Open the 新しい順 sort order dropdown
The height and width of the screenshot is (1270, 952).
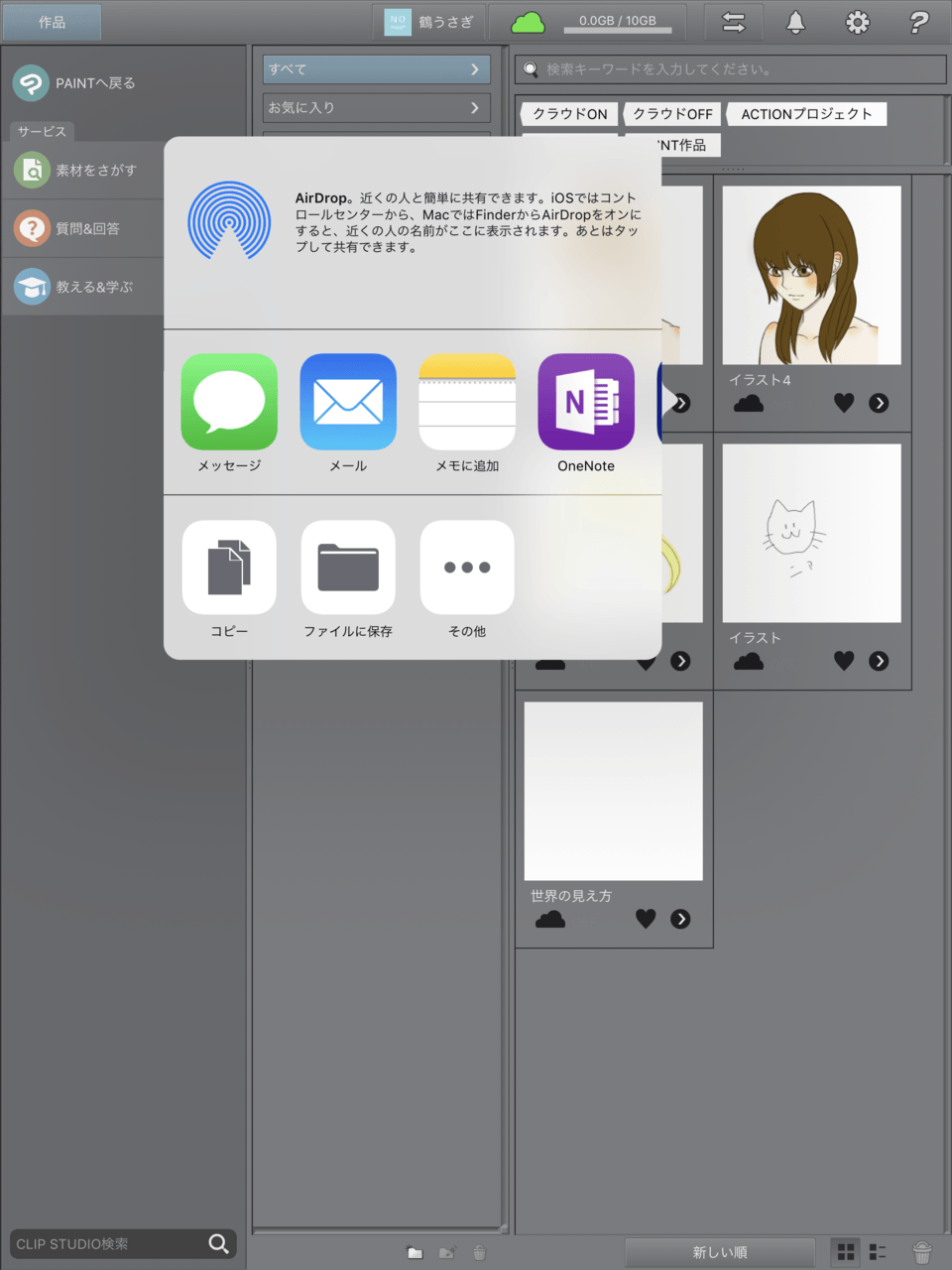coord(719,1252)
